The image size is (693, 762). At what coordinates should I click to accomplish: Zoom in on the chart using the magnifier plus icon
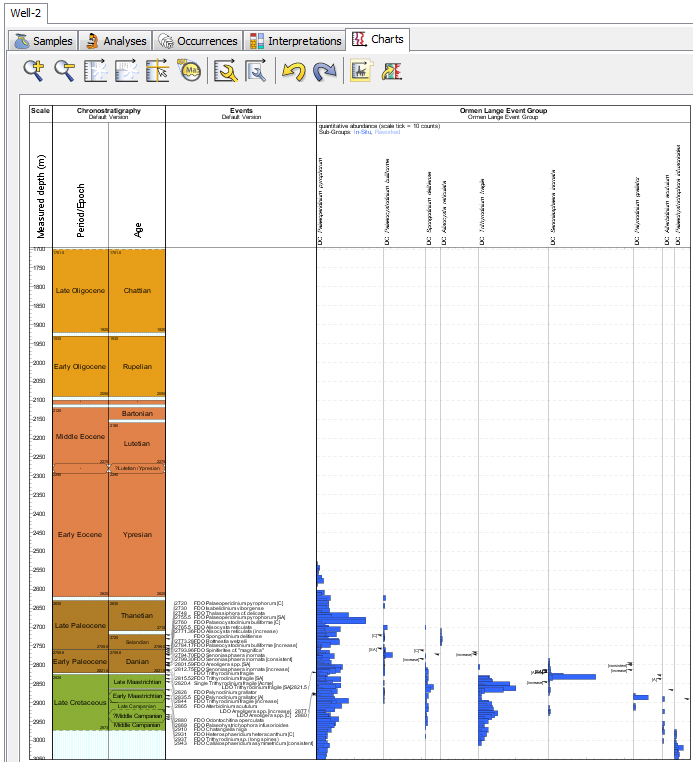[x=34, y=70]
